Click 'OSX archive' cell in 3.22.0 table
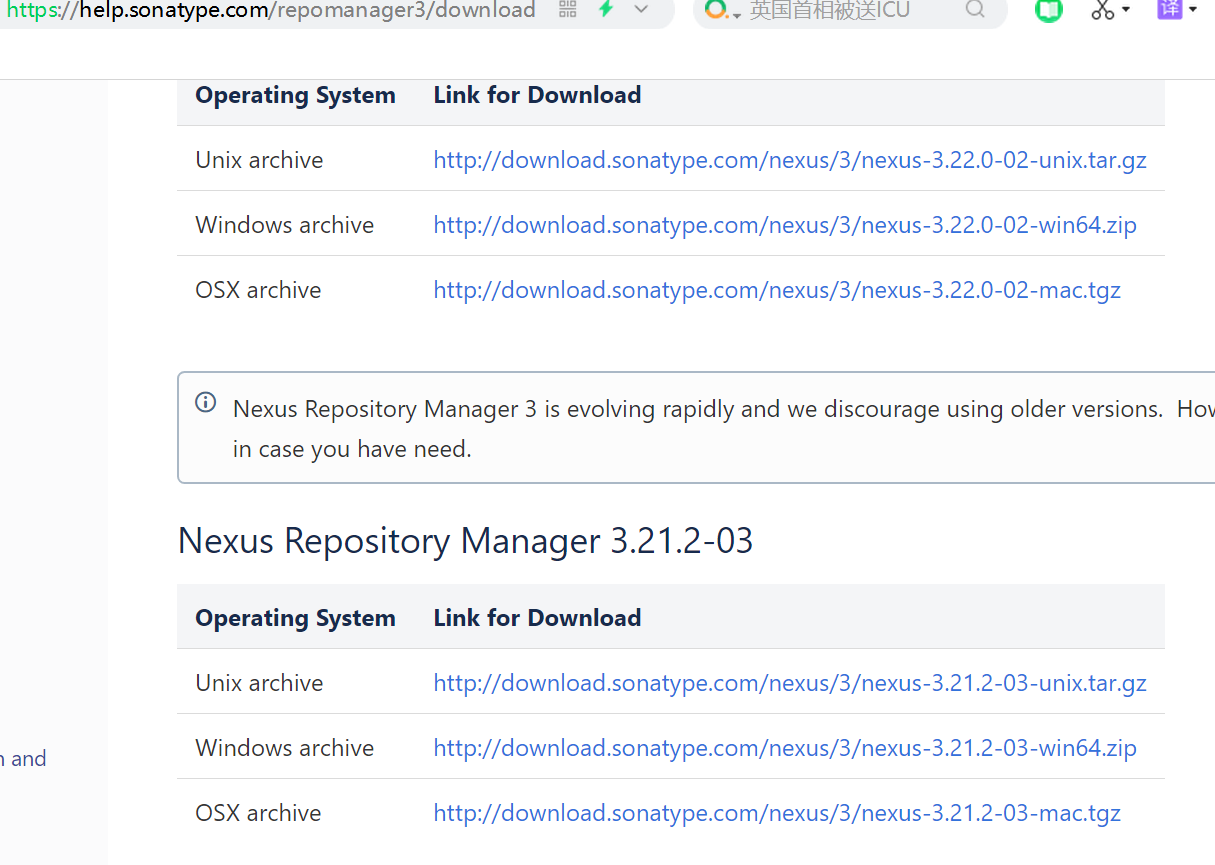1215x865 pixels. point(258,290)
